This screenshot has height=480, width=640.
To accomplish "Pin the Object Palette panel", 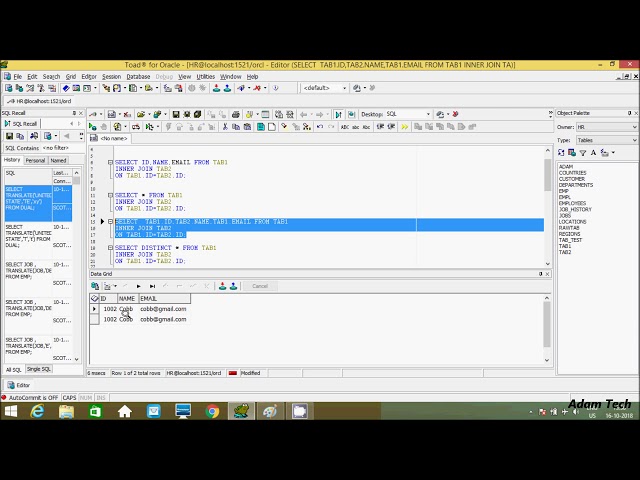I will coord(629,113).
